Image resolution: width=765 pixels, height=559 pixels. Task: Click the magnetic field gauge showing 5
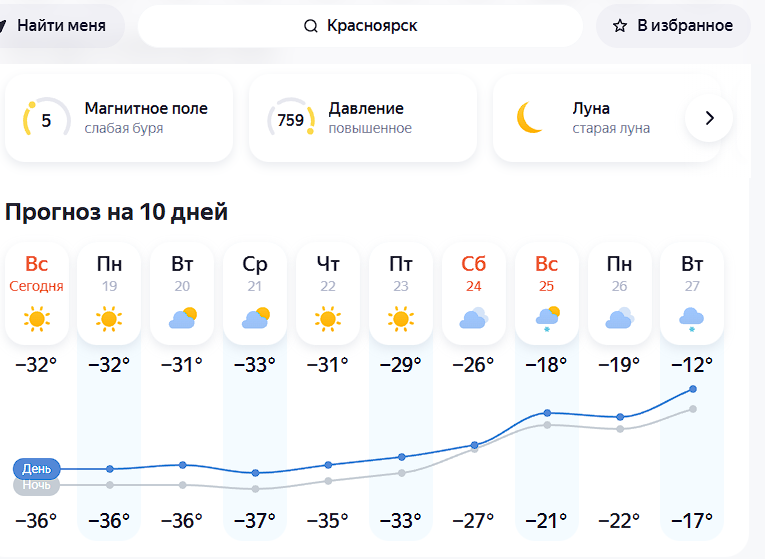point(45,121)
